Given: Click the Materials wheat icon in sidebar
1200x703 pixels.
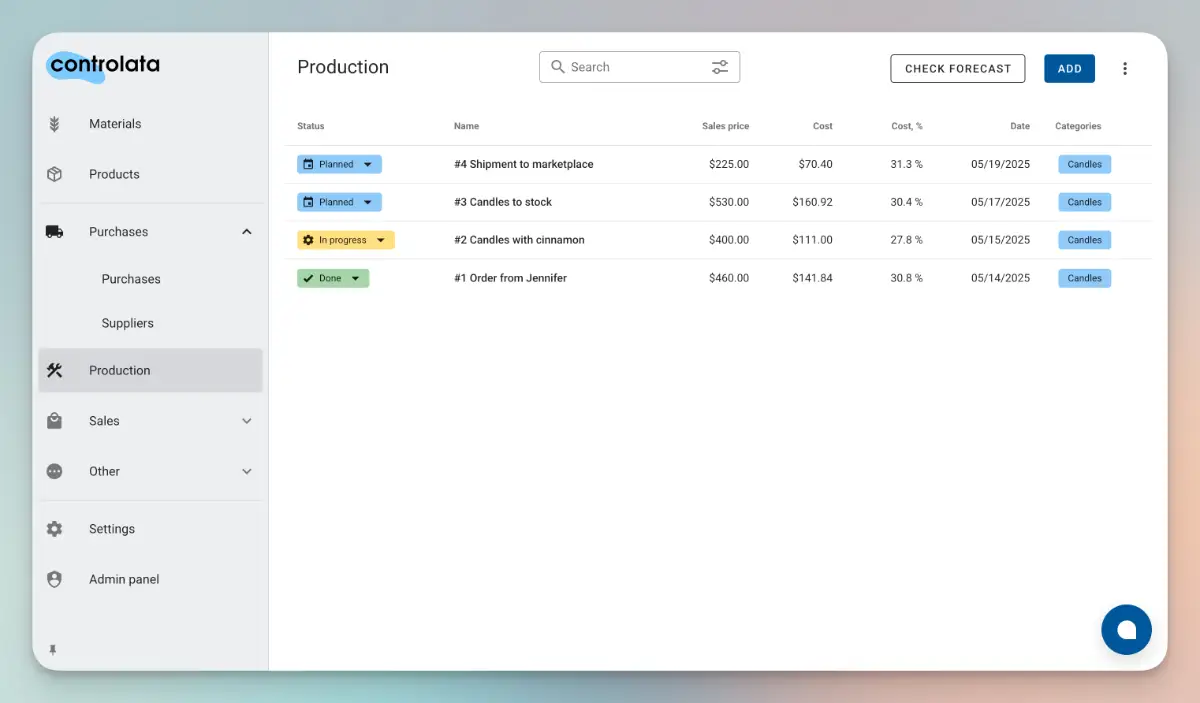Looking at the screenshot, I should point(54,124).
